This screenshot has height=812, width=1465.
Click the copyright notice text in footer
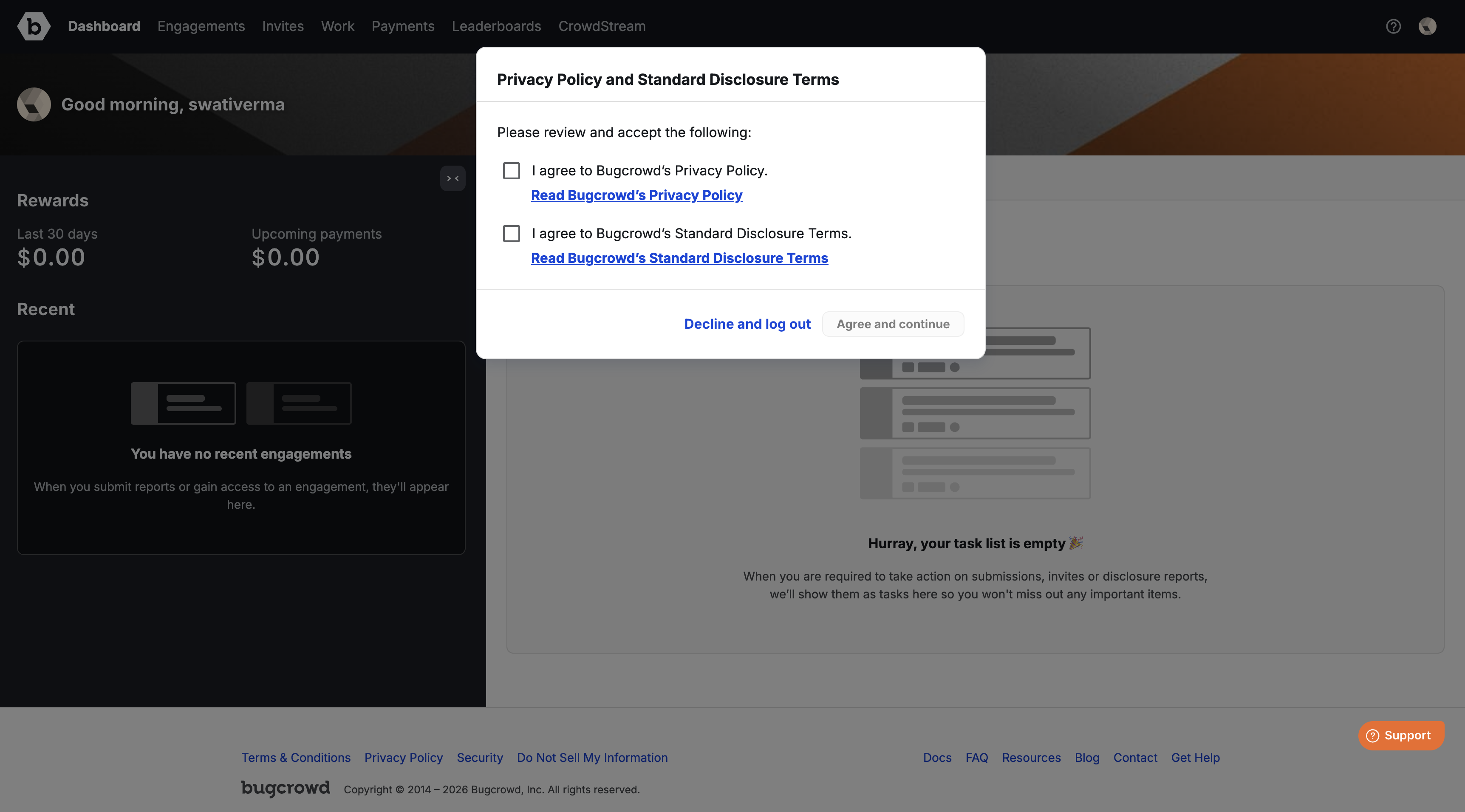pos(491,789)
